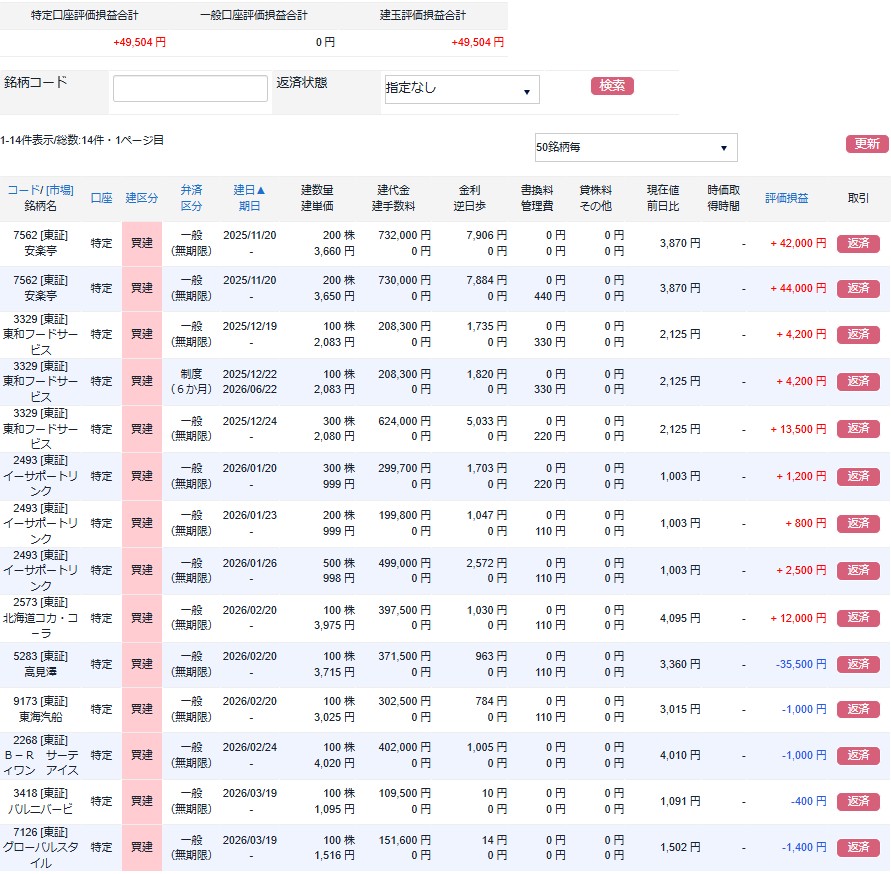Click 返済 for 安楽亭 position with +42,000円
The image size is (891, 874).
click(x=858, y=243)
